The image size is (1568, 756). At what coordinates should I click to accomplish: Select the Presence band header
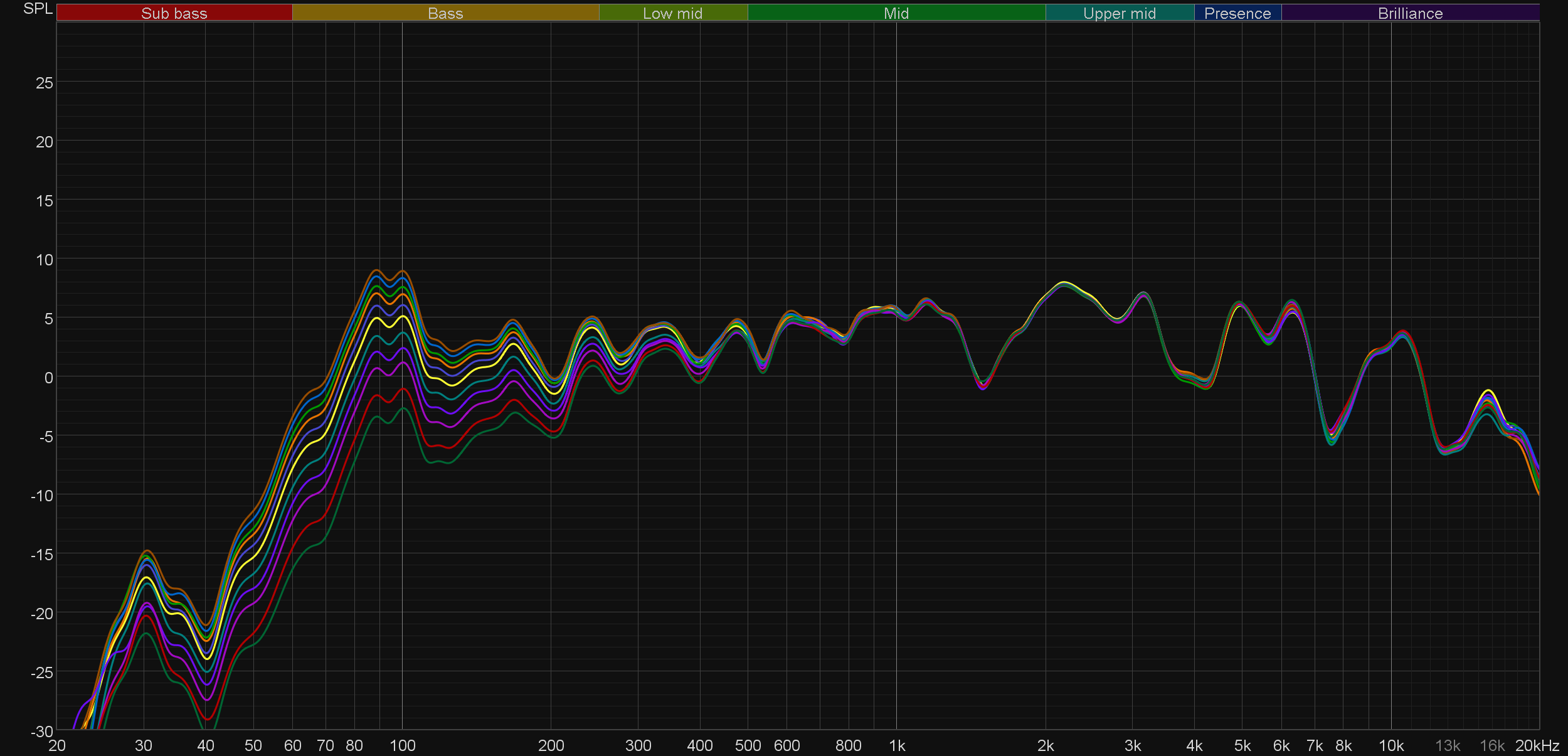tap(1237, 13)
